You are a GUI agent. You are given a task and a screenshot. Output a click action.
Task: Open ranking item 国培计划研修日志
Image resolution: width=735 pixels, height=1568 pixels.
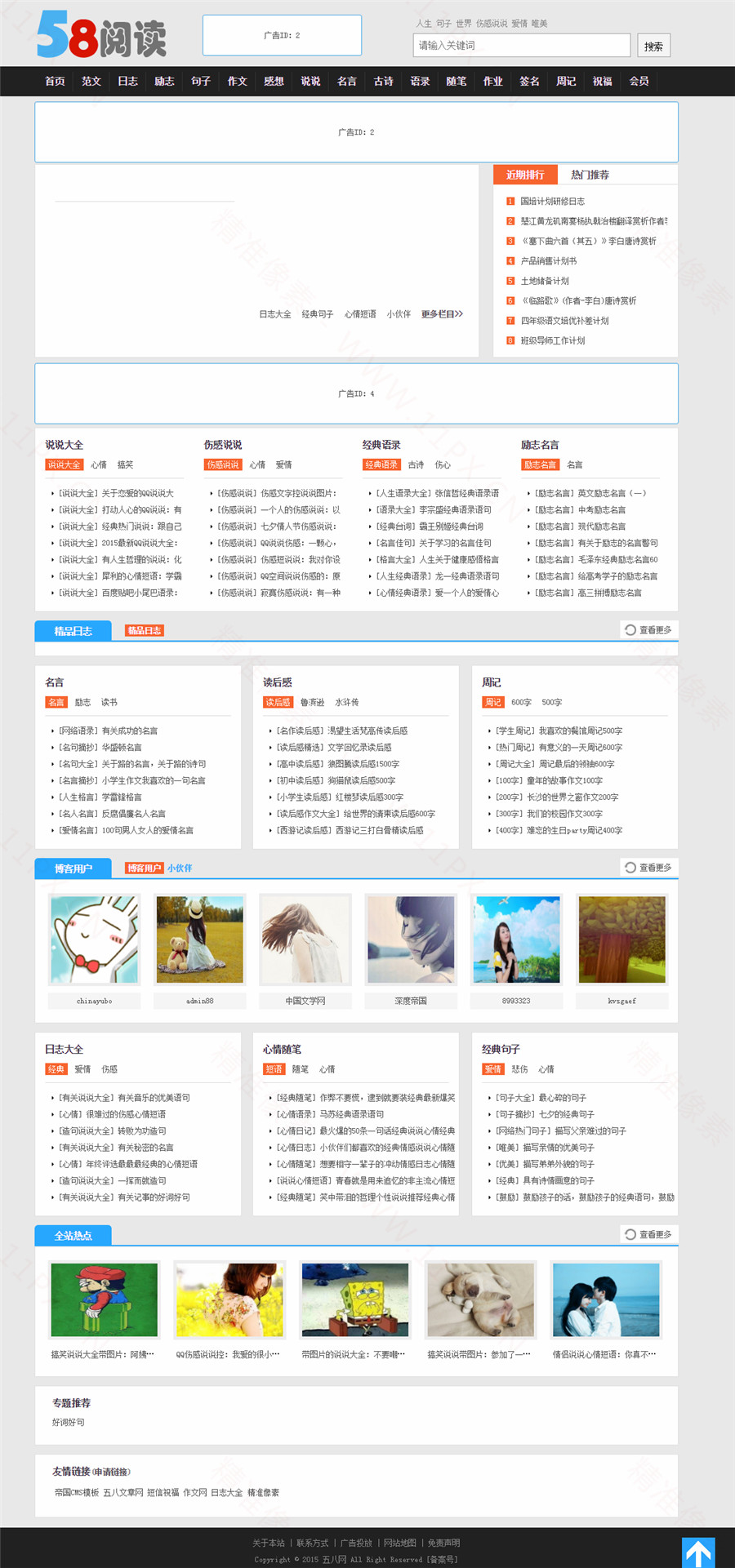553,202
